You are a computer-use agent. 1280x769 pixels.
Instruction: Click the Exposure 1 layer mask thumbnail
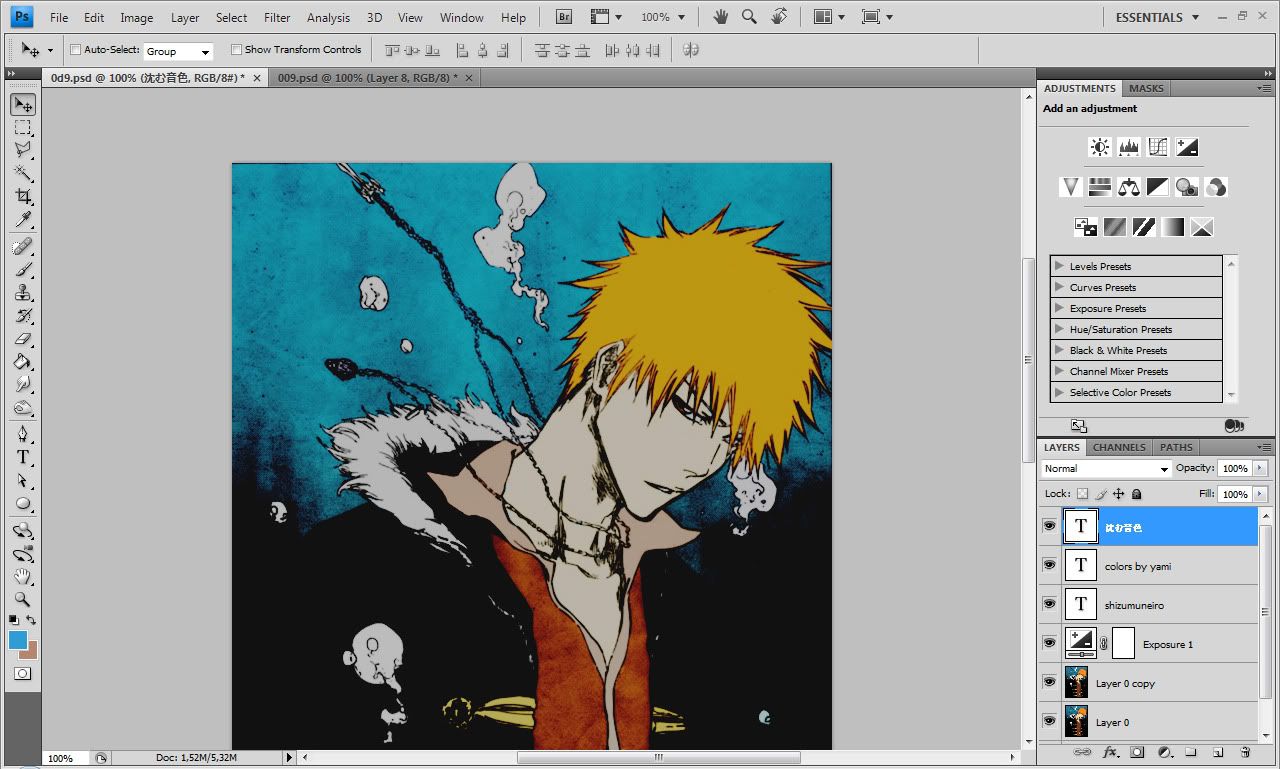[1123, 643]
